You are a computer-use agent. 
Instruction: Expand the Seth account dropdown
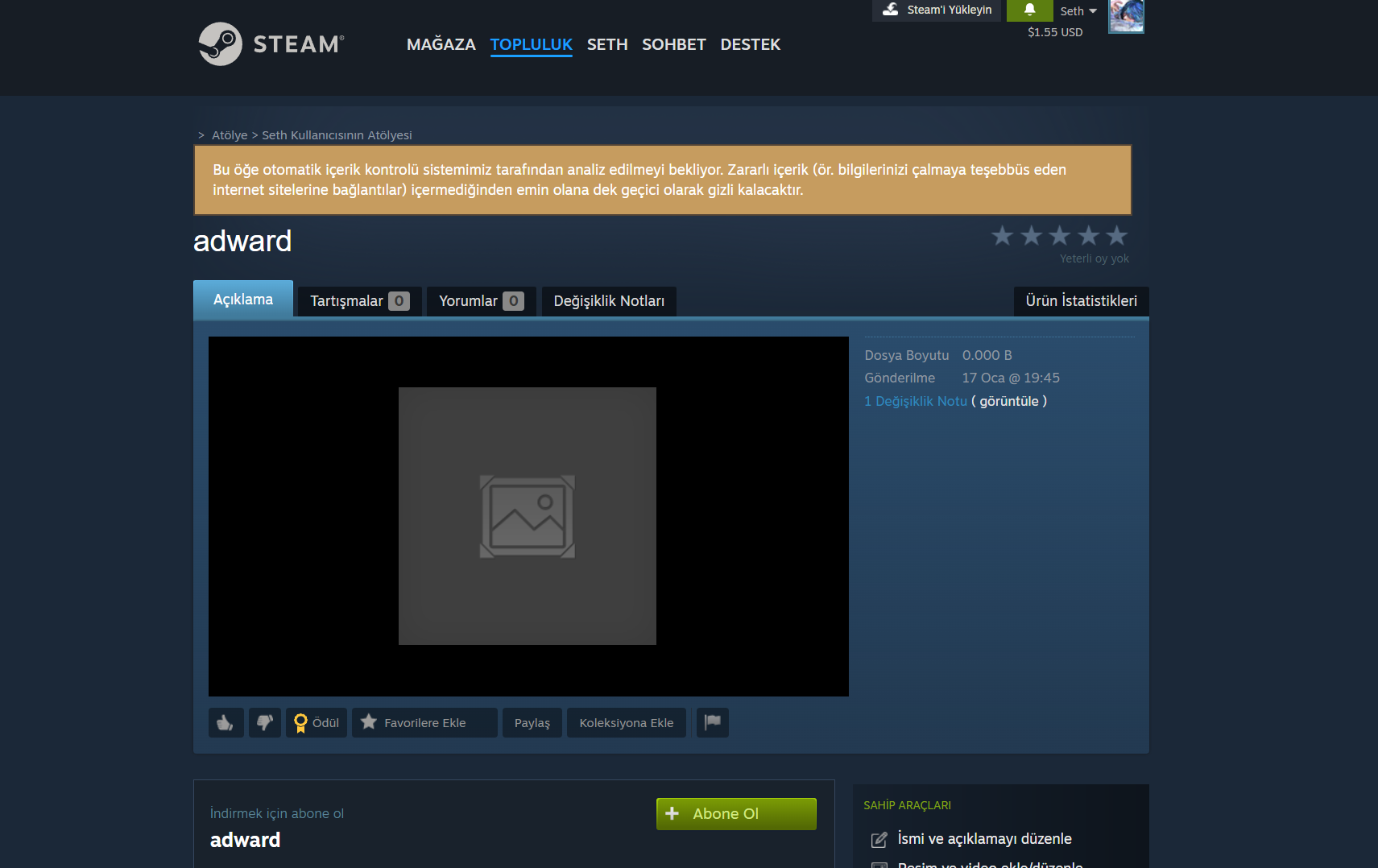[1078, 11]
